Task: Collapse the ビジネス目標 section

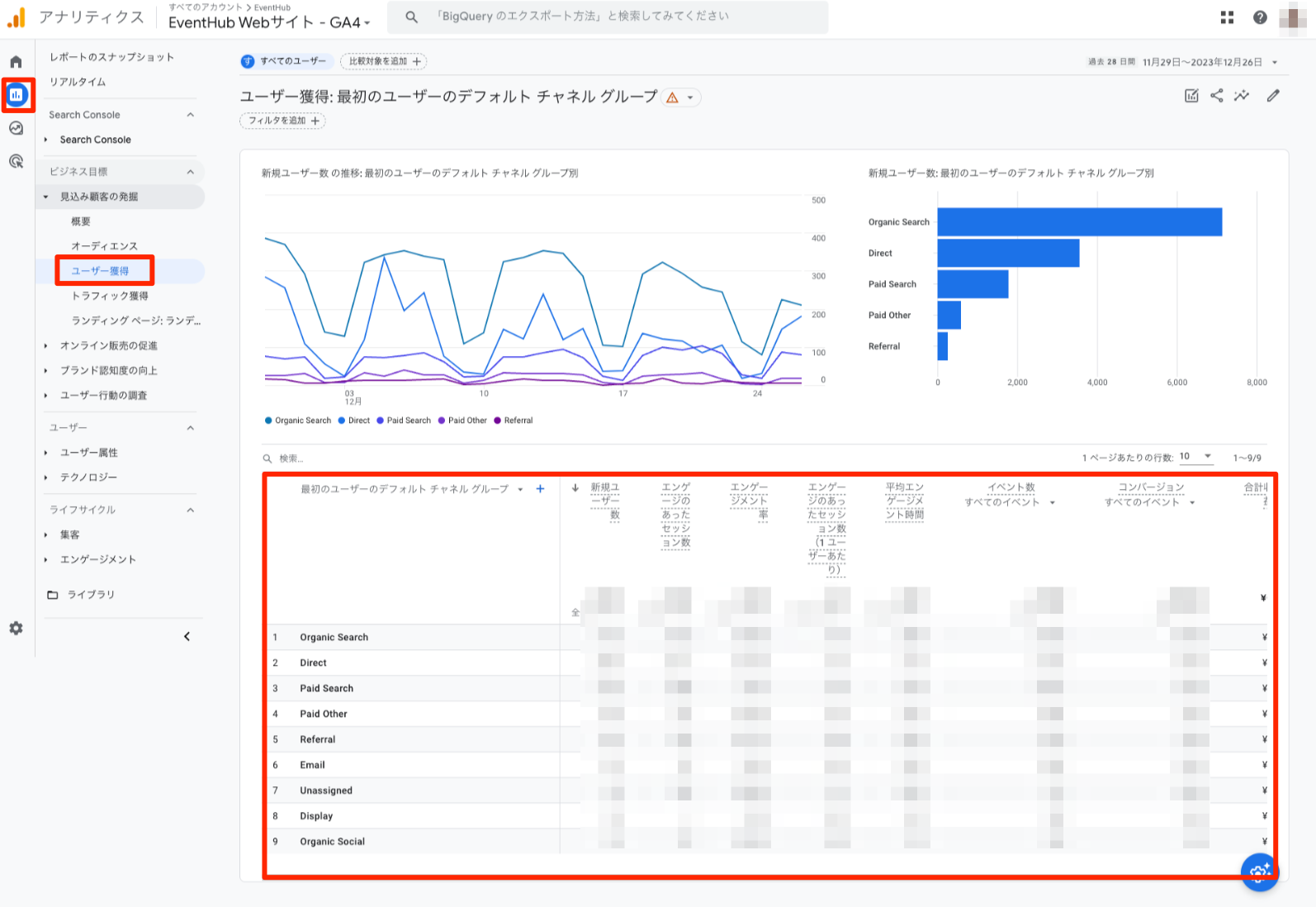Action: point(191,172)
